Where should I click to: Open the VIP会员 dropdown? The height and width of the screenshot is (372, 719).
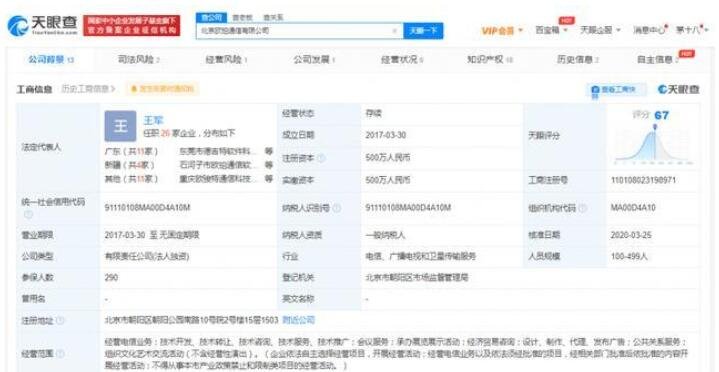[x=502, y=31]
